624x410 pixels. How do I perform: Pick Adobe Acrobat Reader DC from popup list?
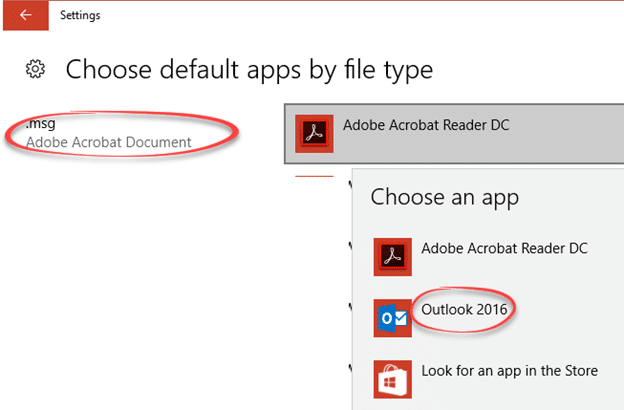[505, 247]
